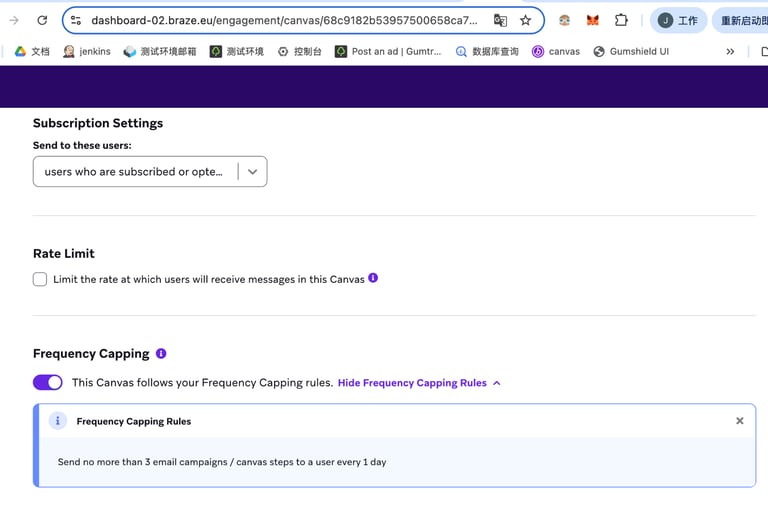Click the Rate Limit info icon
The height and width of the screenshot is (514, 768).
(x=373, y=278)
